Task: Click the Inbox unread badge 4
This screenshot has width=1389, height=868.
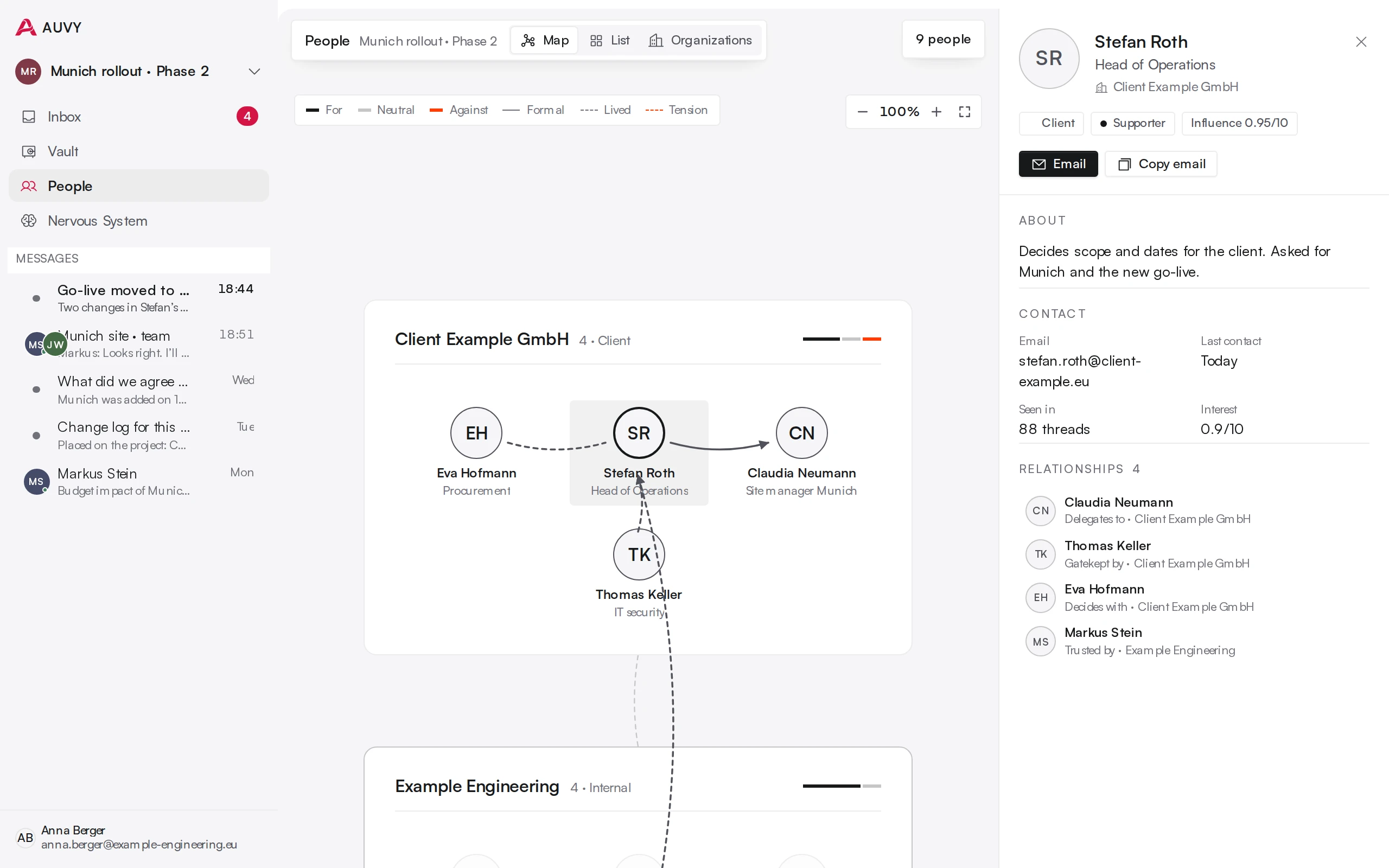Action: click(x=247, y=117)
